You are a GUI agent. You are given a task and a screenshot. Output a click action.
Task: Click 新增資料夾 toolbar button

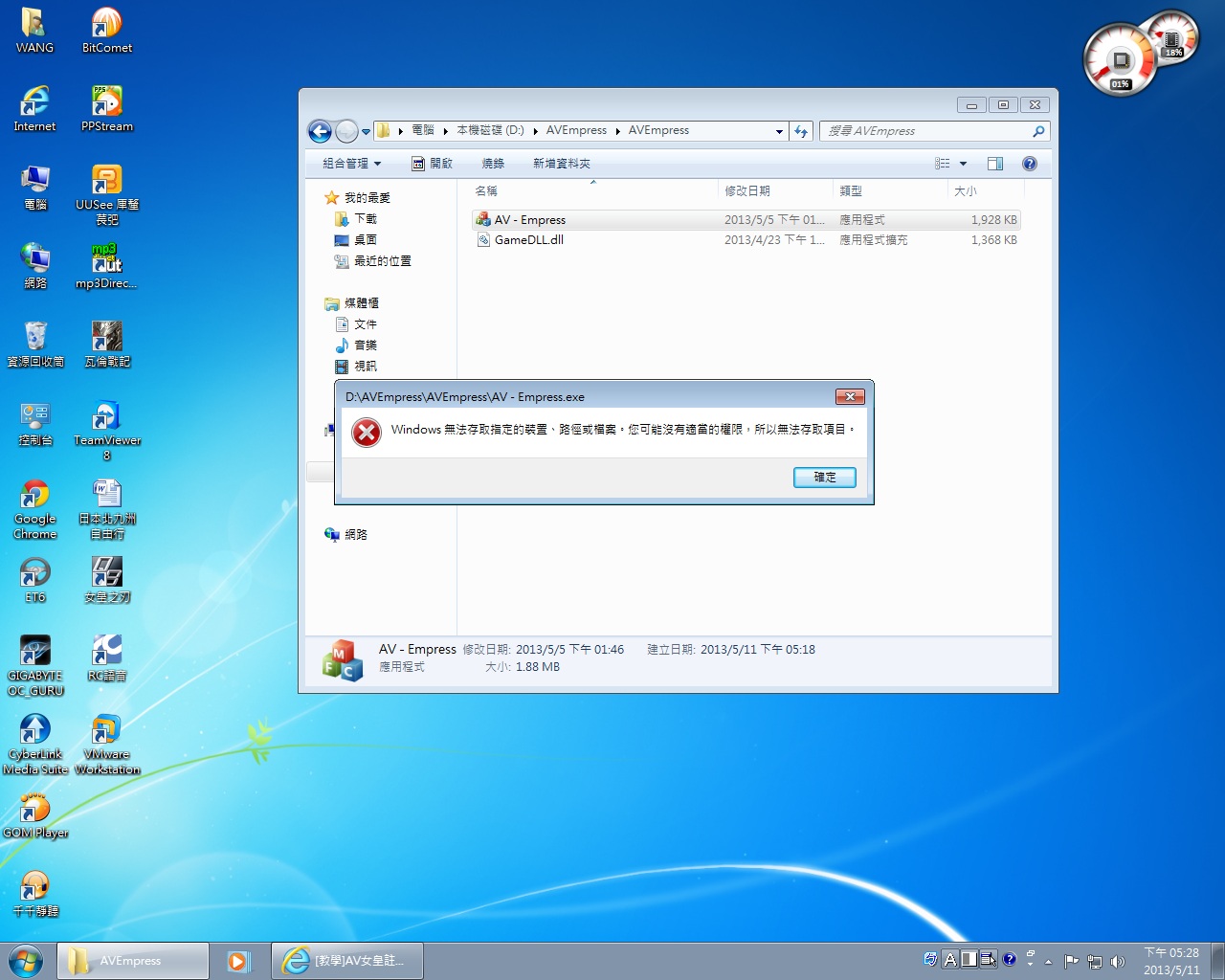pyautogui.click(x=562, y=164)
